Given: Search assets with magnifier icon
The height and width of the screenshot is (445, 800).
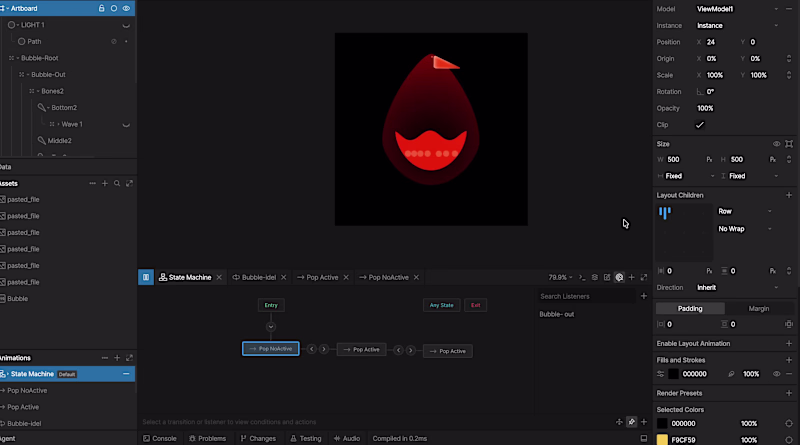Looking at the screenshot, I should (117, 183).
